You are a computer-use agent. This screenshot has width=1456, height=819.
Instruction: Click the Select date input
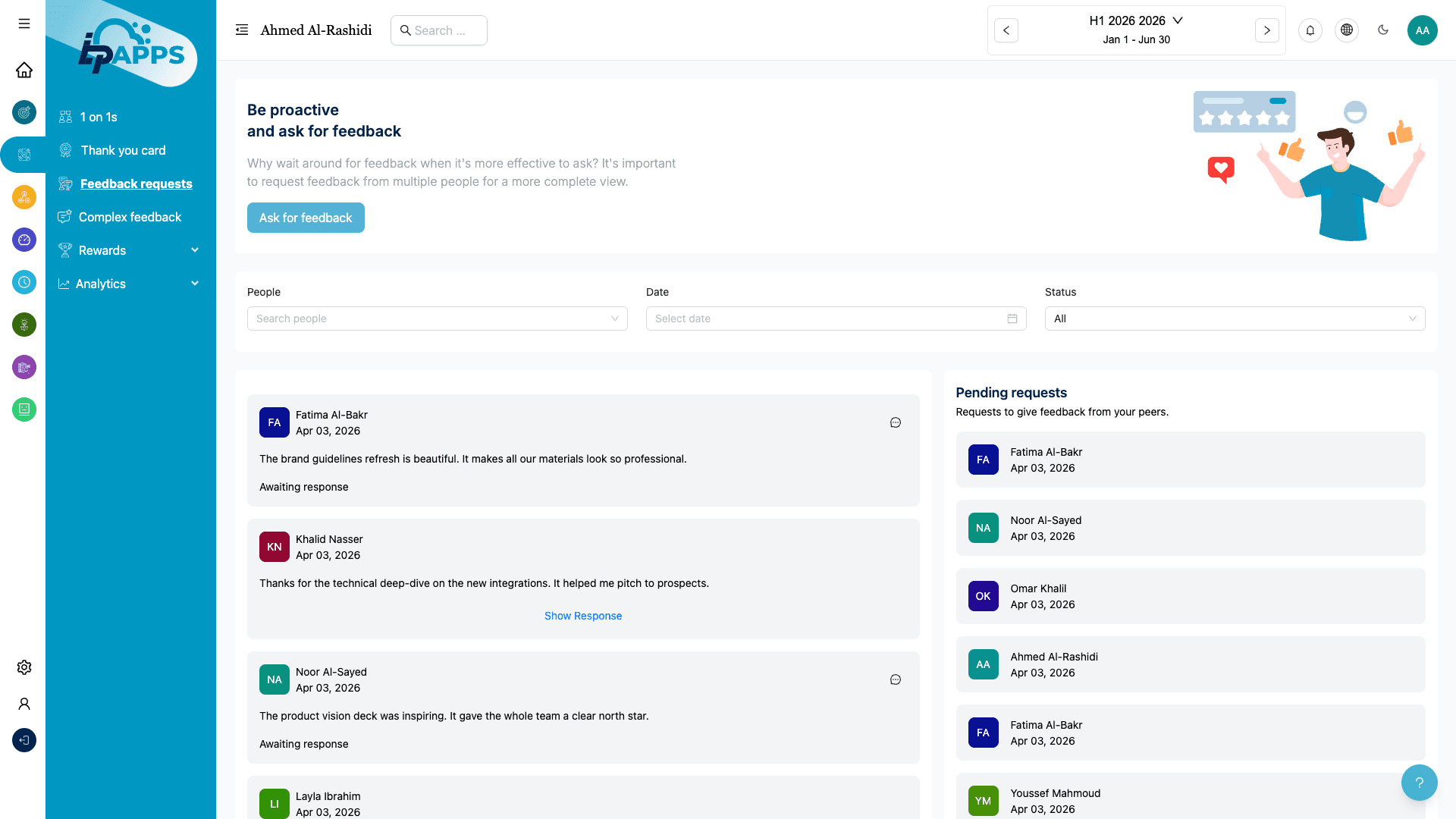pos(836,318)
